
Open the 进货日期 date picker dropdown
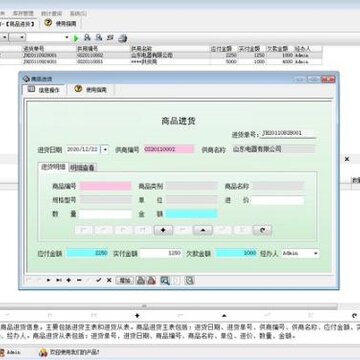pos(105,149)
